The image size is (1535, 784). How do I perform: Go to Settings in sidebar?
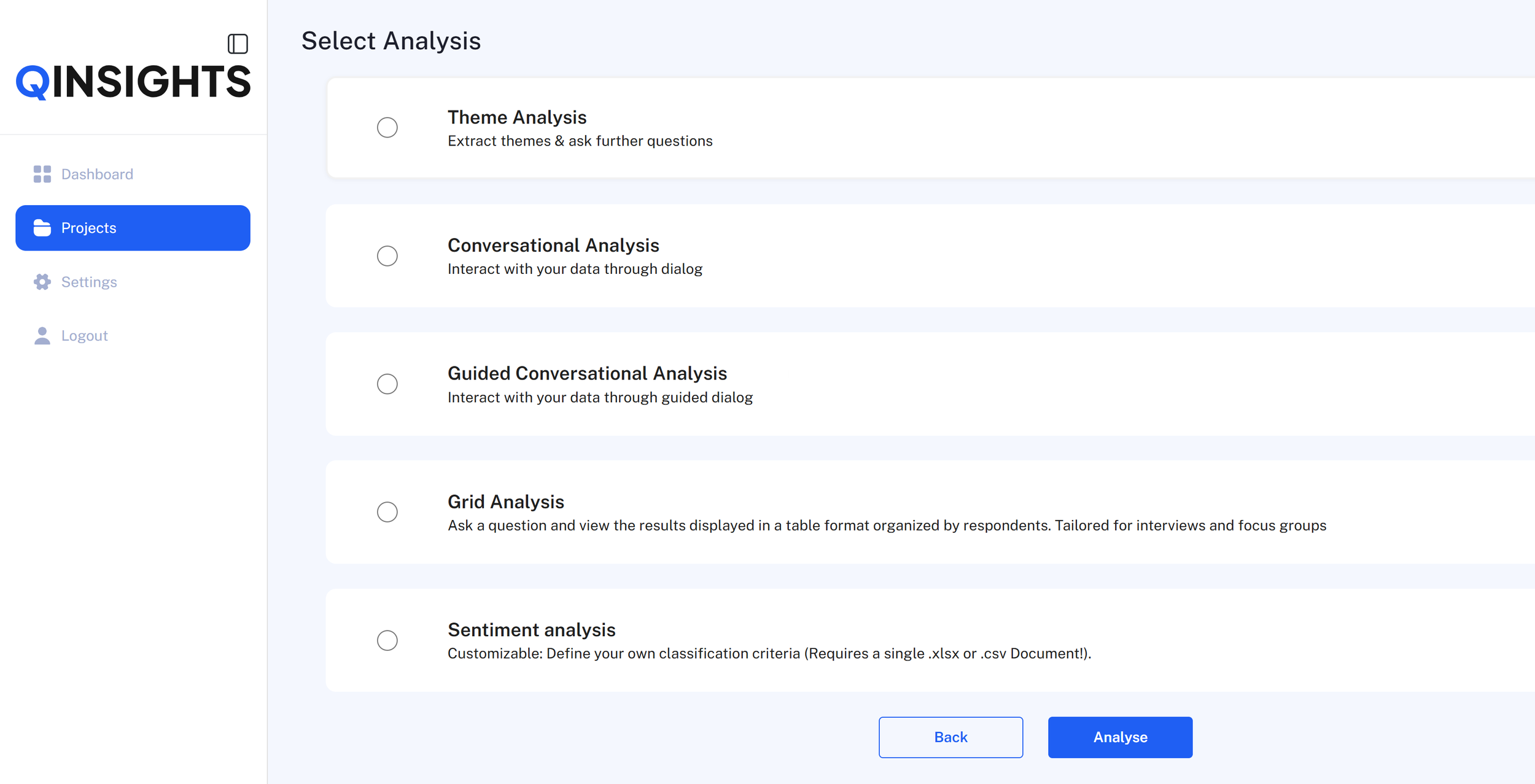[89, 282]
